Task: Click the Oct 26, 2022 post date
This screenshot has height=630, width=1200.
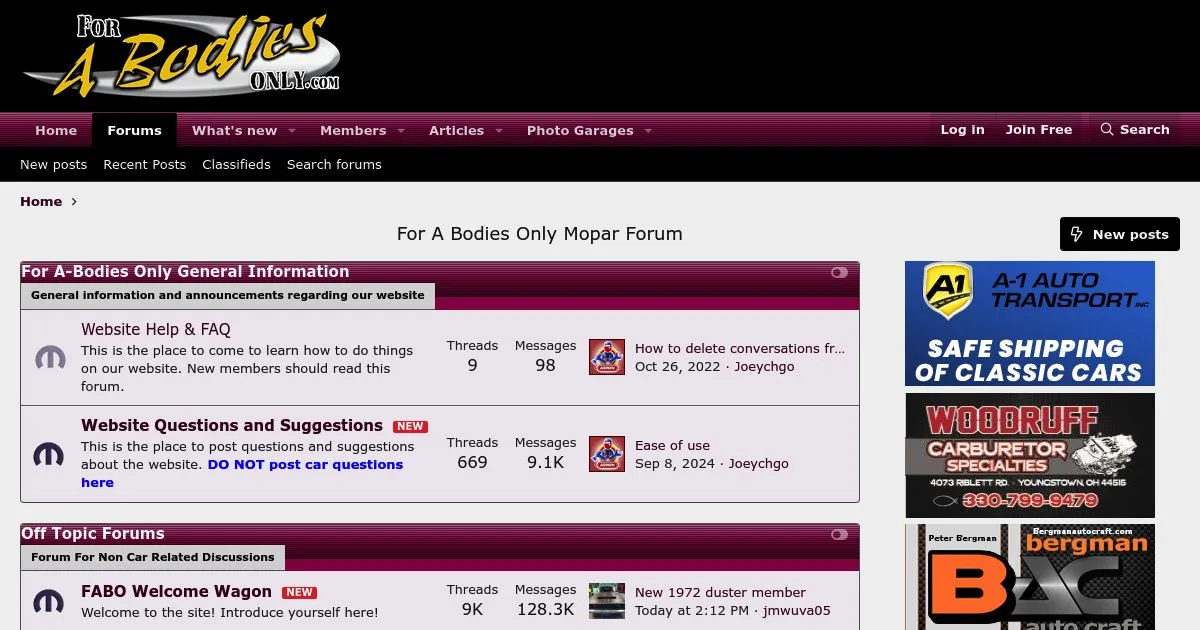Action: [677, 366]
